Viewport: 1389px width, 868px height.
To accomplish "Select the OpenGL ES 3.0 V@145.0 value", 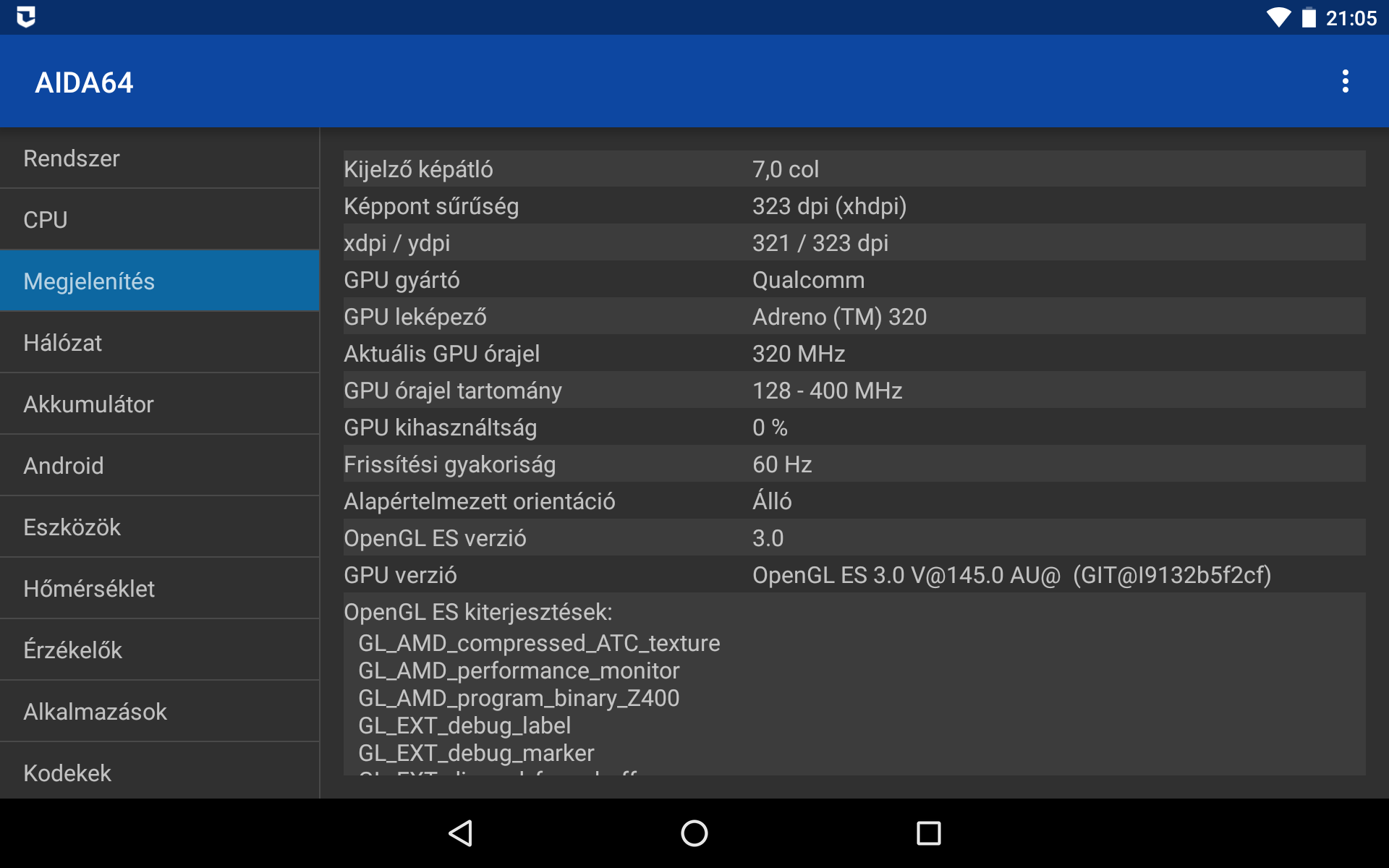I will [x=1011, y=575].
